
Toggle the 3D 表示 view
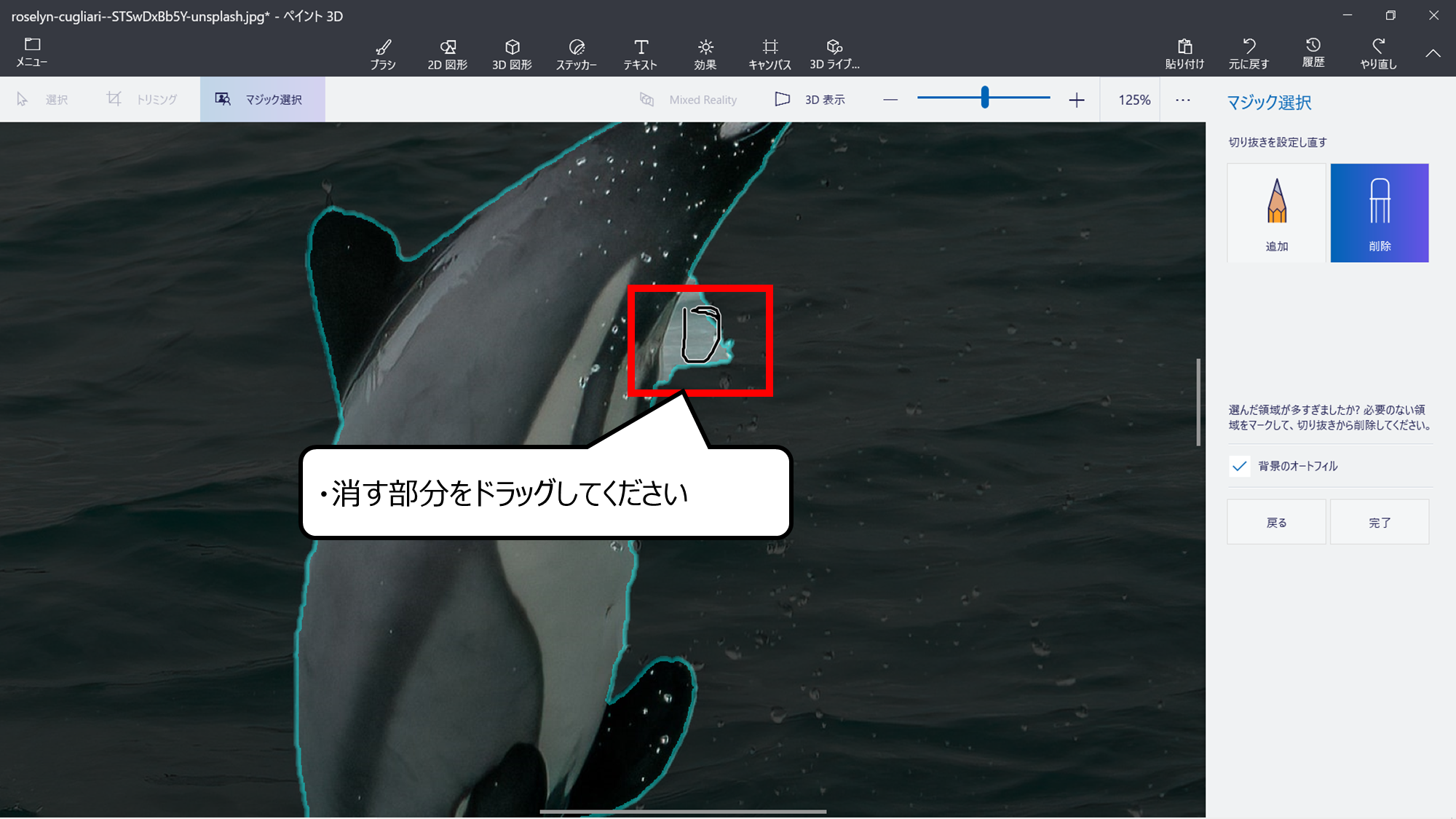(x=810, y=99)
